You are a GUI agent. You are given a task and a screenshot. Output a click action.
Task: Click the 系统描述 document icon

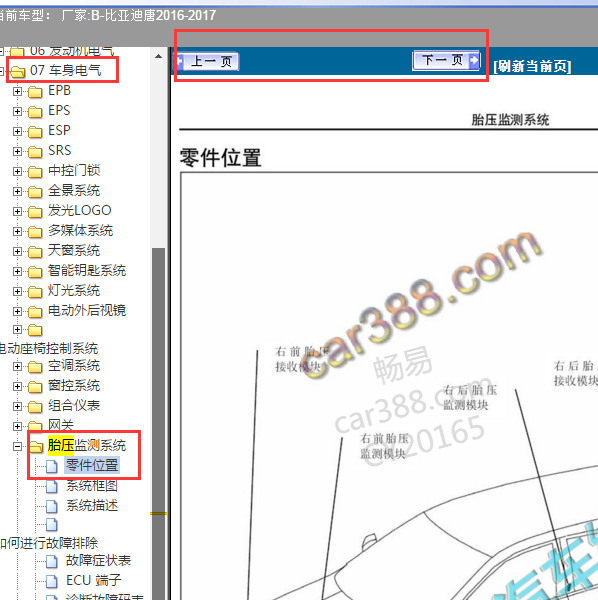[52, 506]
